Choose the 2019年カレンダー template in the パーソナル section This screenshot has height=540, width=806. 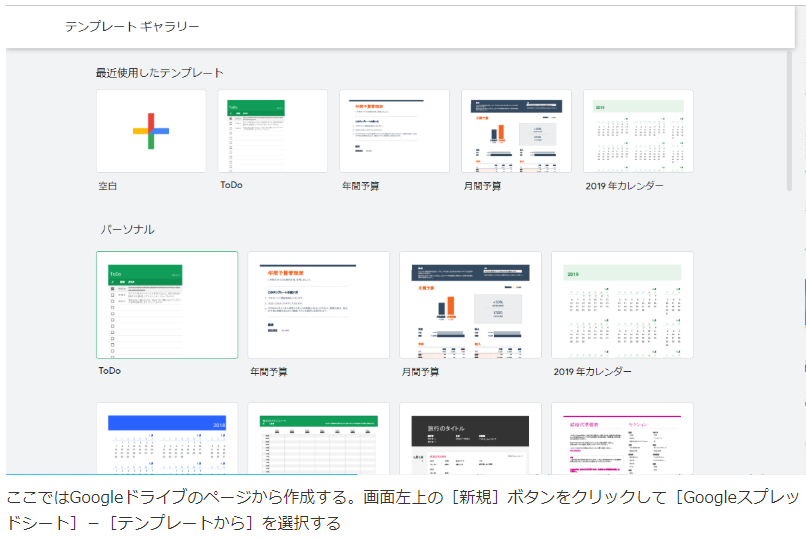(622, 305)
